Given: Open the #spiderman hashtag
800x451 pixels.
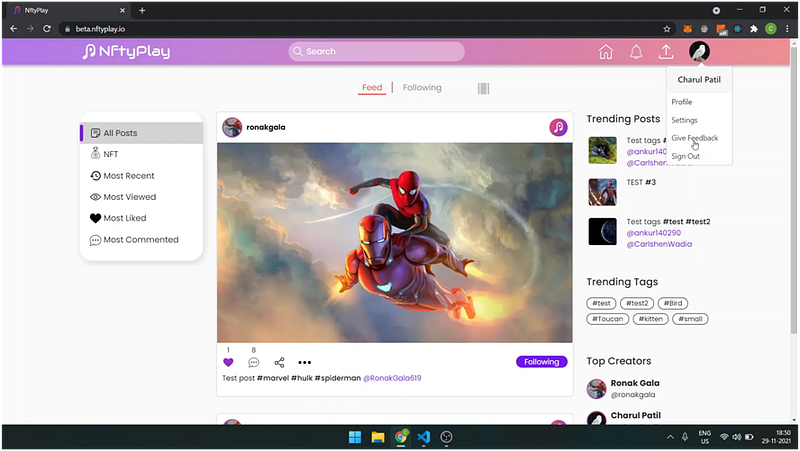Looking at the screenshot, I should click(x=337, y=378).
